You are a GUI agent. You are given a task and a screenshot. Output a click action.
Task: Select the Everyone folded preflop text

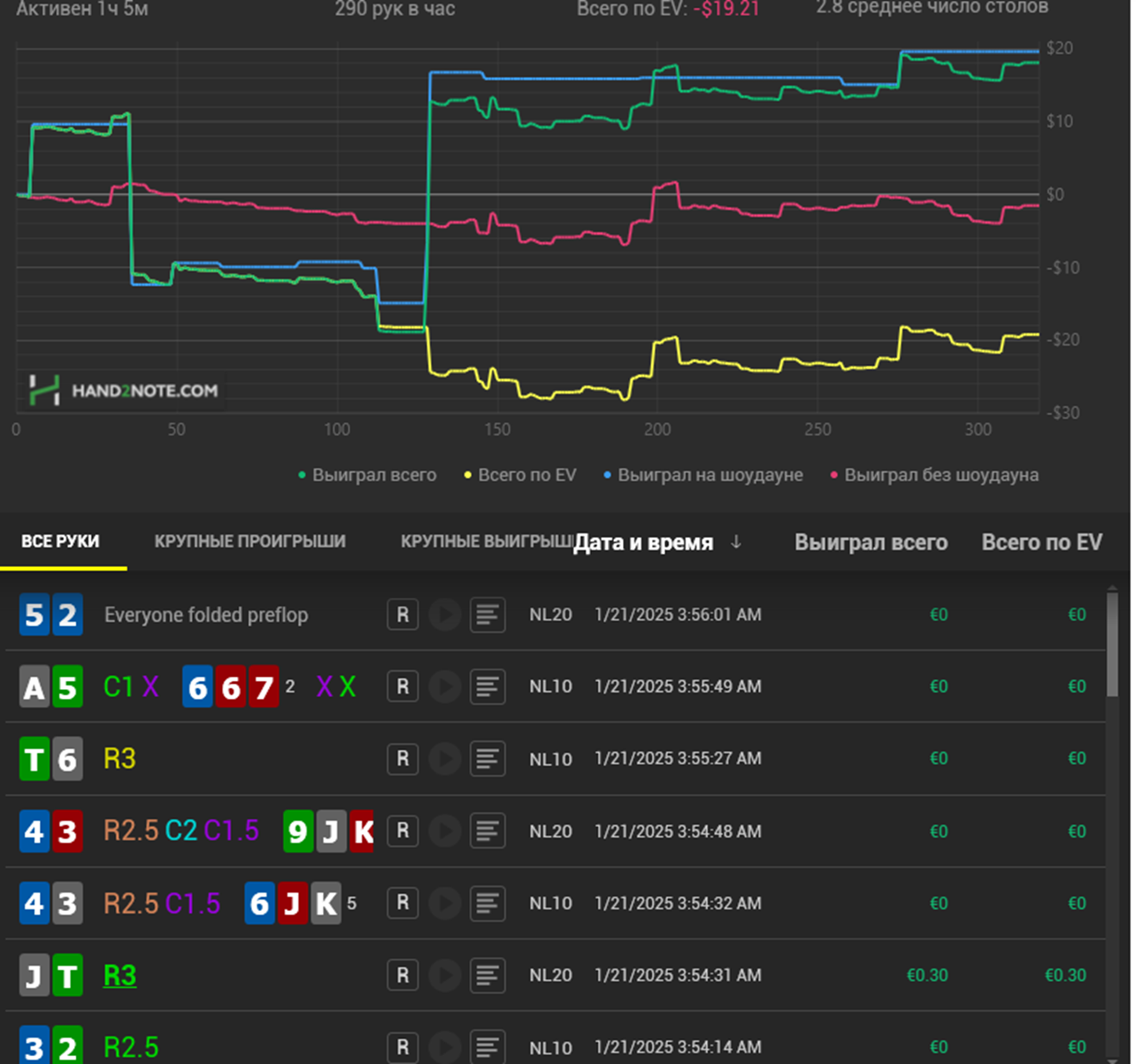click(206, 615)
